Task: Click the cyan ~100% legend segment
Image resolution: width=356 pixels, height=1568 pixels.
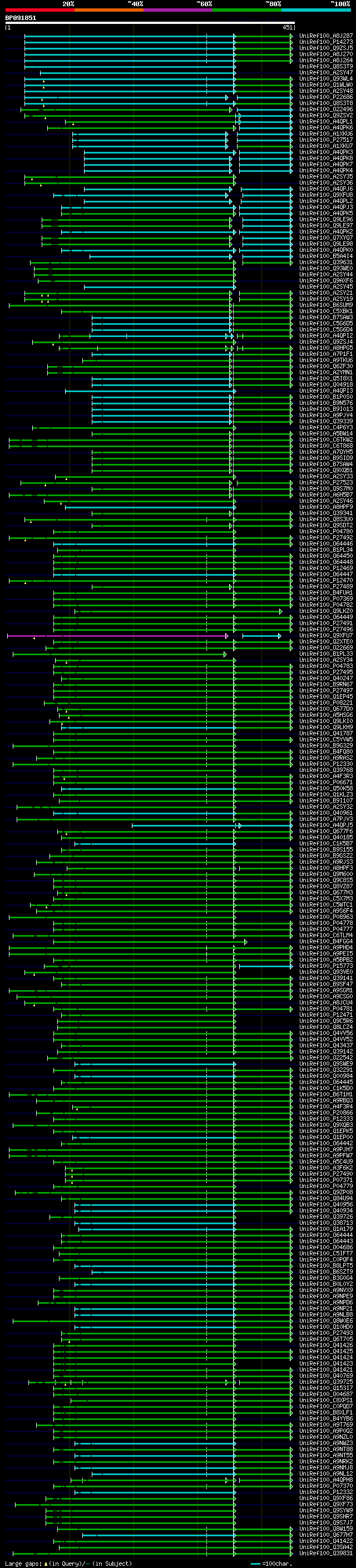Action: pyautogui.click(x=316, y=10)
